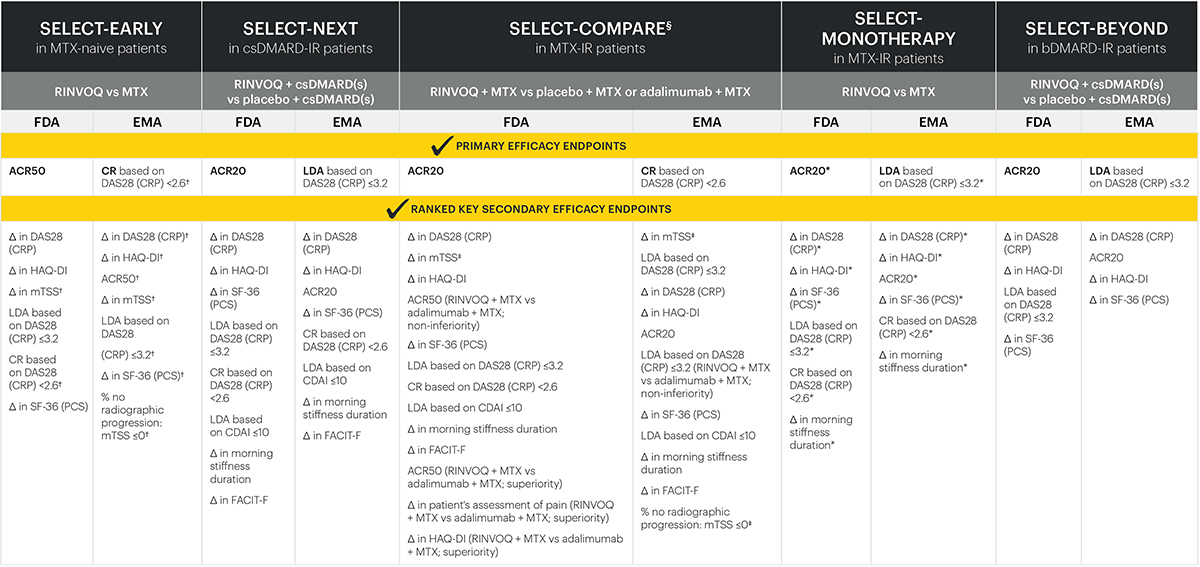Select the ACR50 primary endpoint under SELECT-EARLY
Image resolution: width=1200 pixels, height=567 pixels.
[x=27, y=171]
